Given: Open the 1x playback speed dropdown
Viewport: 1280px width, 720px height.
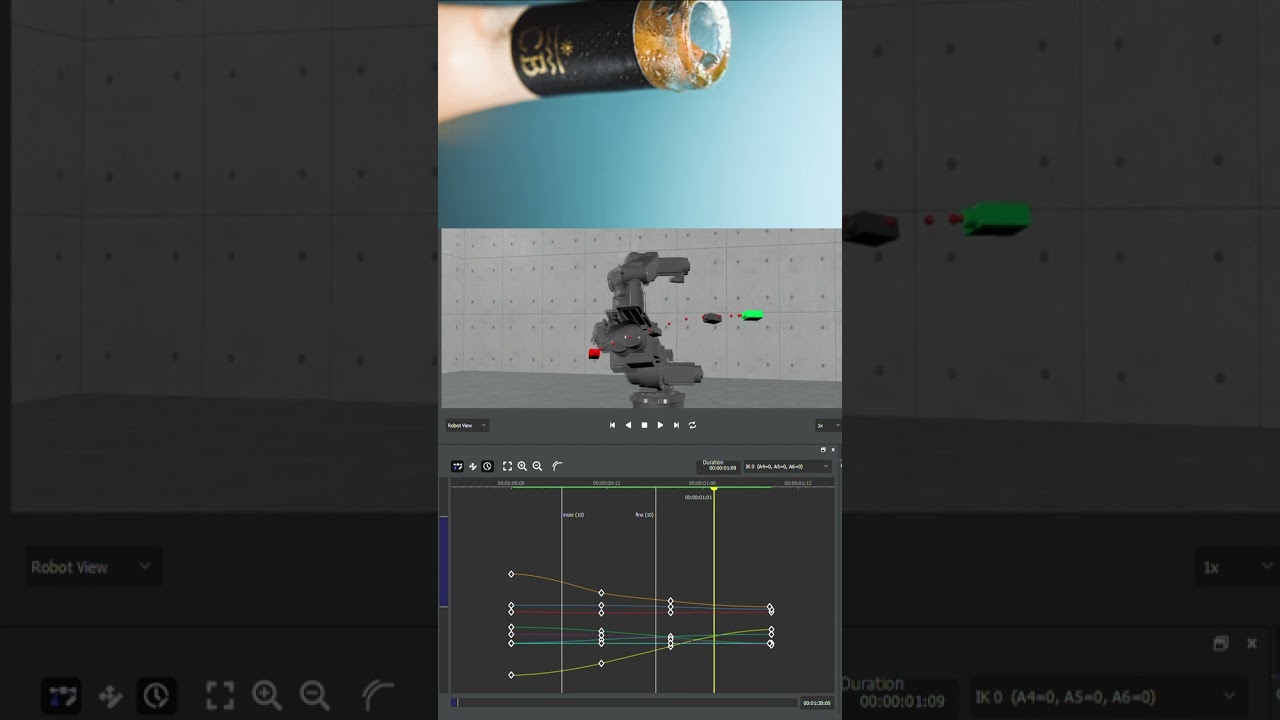Looking at the screenshot, I should [828, 426].
